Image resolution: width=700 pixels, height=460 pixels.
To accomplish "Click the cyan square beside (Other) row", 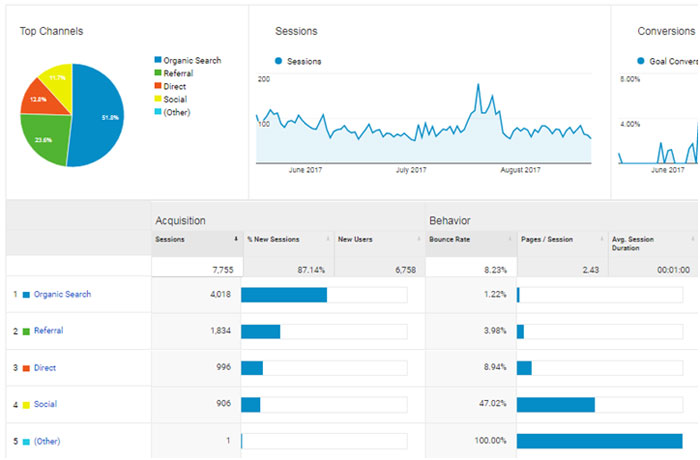I will (26, 442).
